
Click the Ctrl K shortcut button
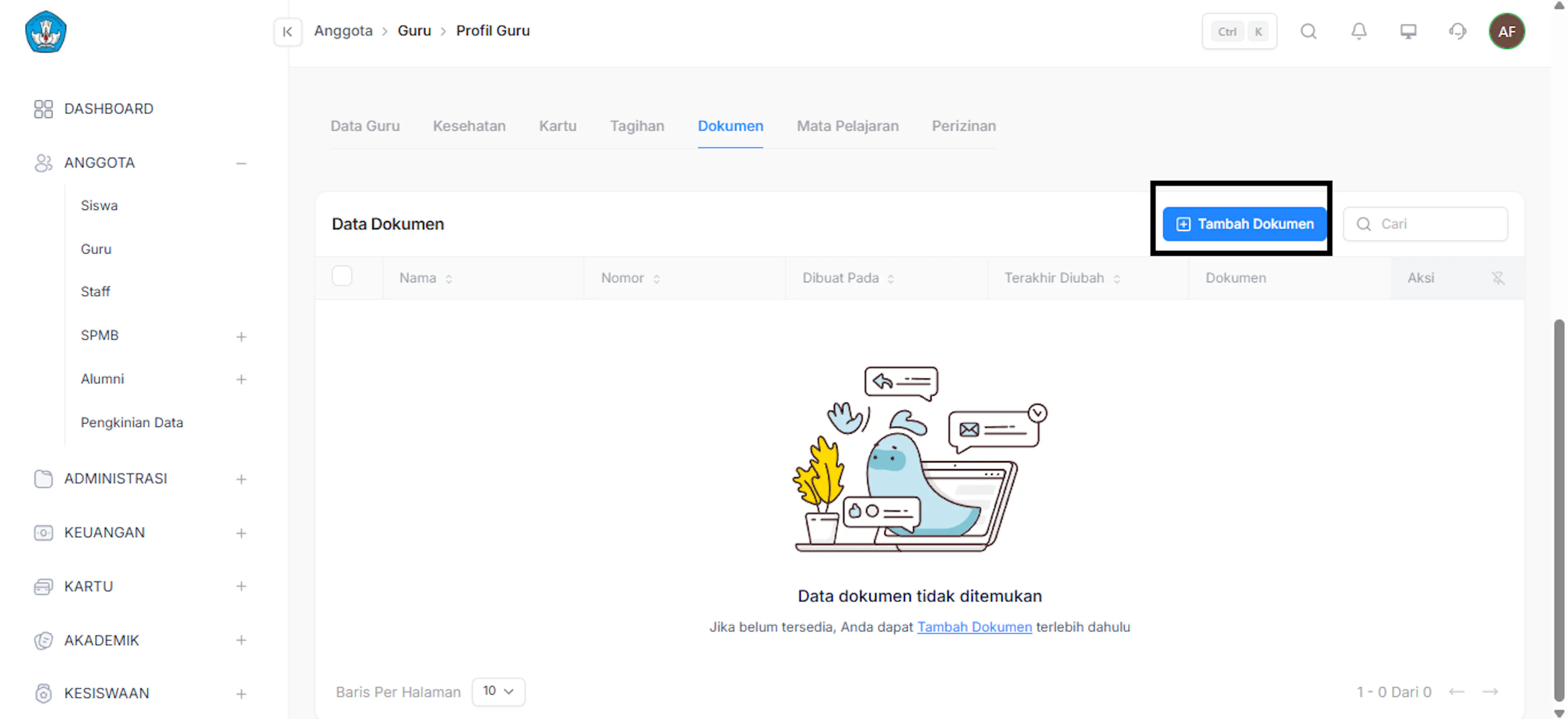(x=1239, y=31)
